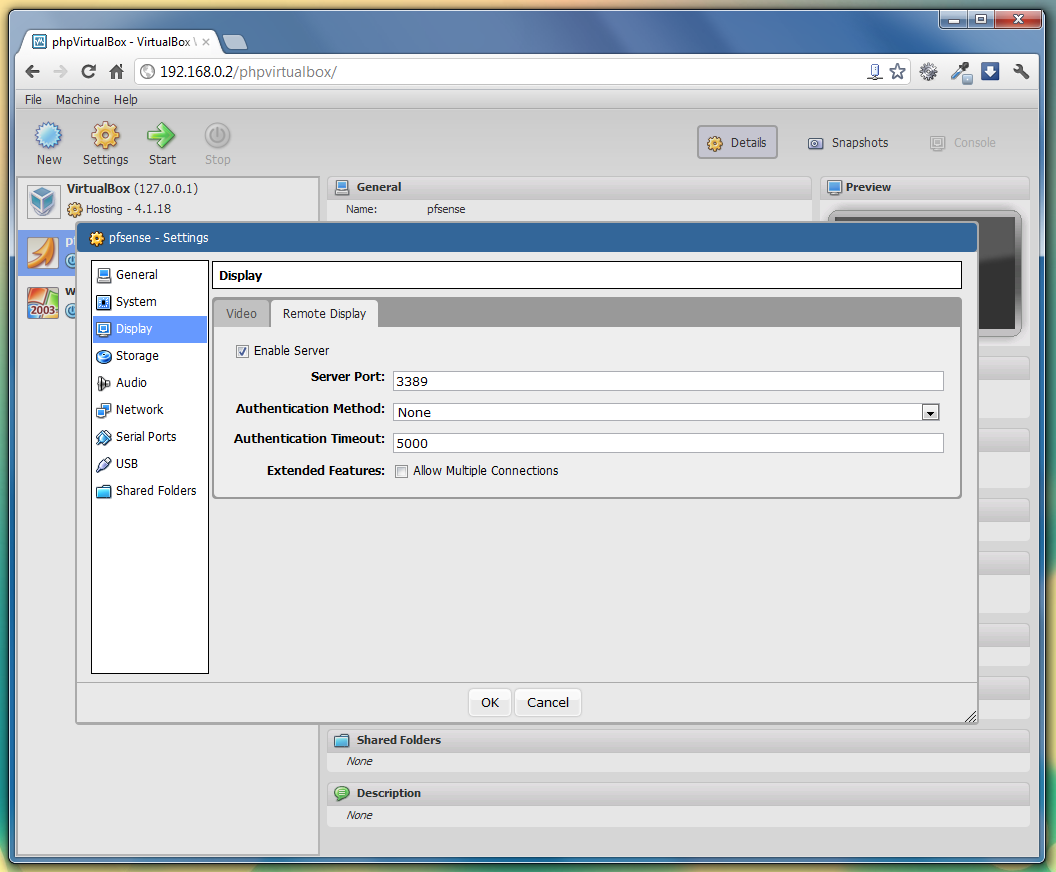Click the Server Port input field
This screenshot has height=872, width=1056.
pyautogui.click(x=667, y=381)
